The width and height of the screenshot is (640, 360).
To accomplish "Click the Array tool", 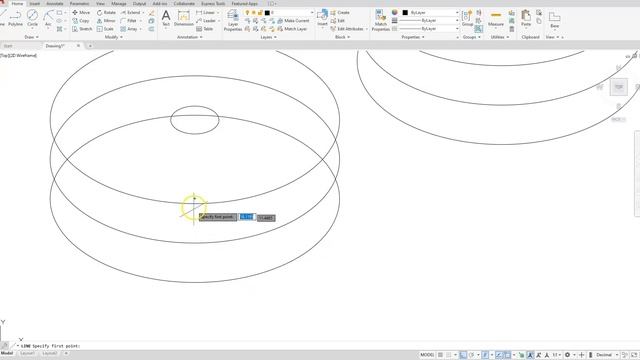I will (129, 29).
